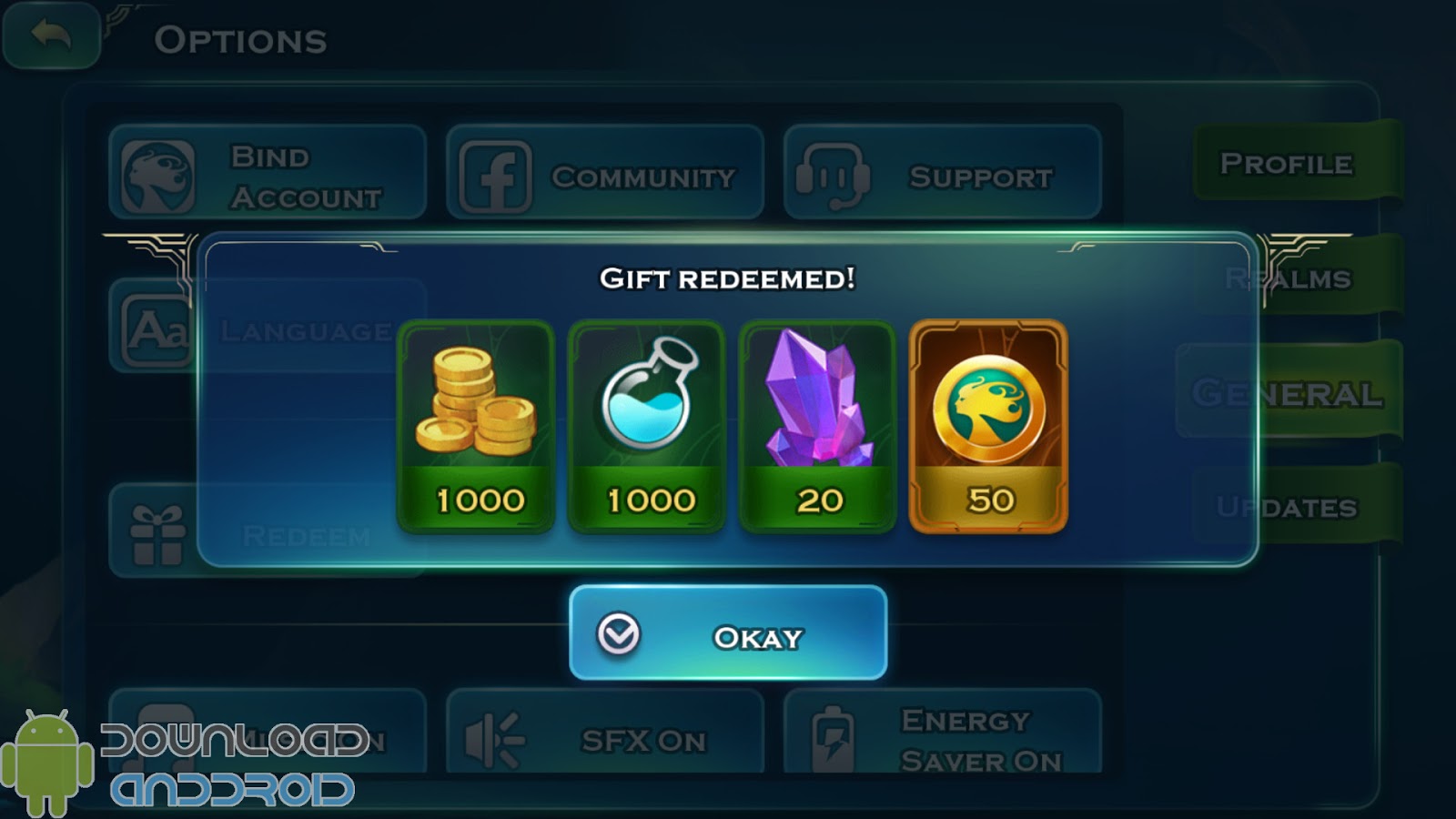Confirm with the Okay button

(x=728, y=632)
